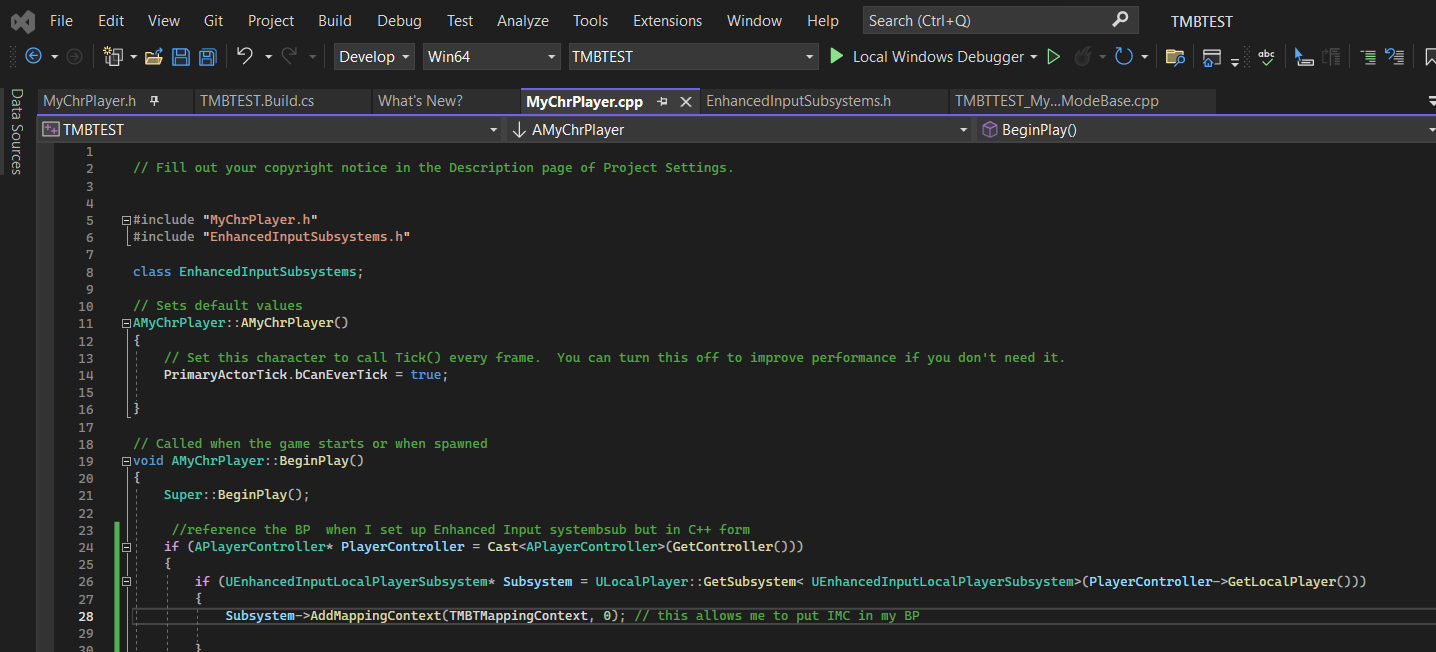This screenshot has height=652, width=1436.
Task: Open the View menu
Action: pyautogui.click(x=164, y=20)
